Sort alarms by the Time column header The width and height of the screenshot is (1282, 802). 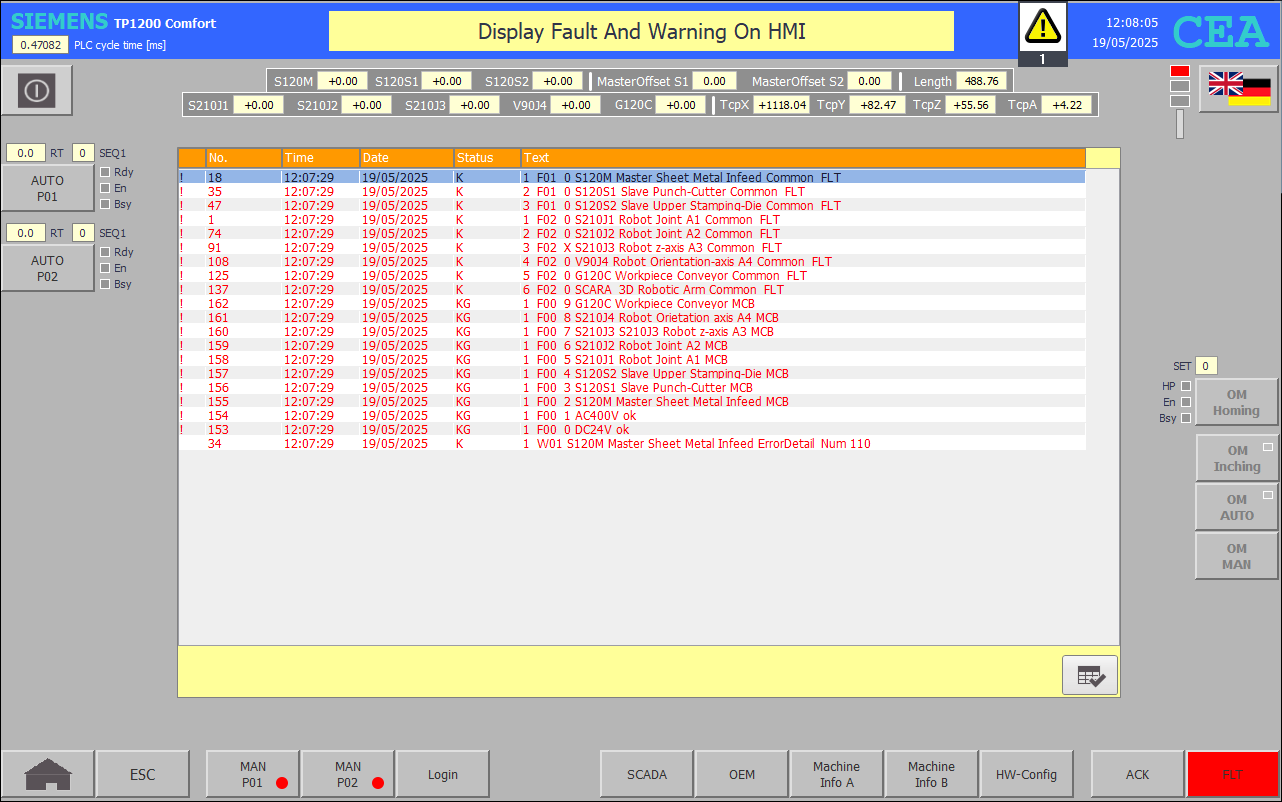coord(320,158)
